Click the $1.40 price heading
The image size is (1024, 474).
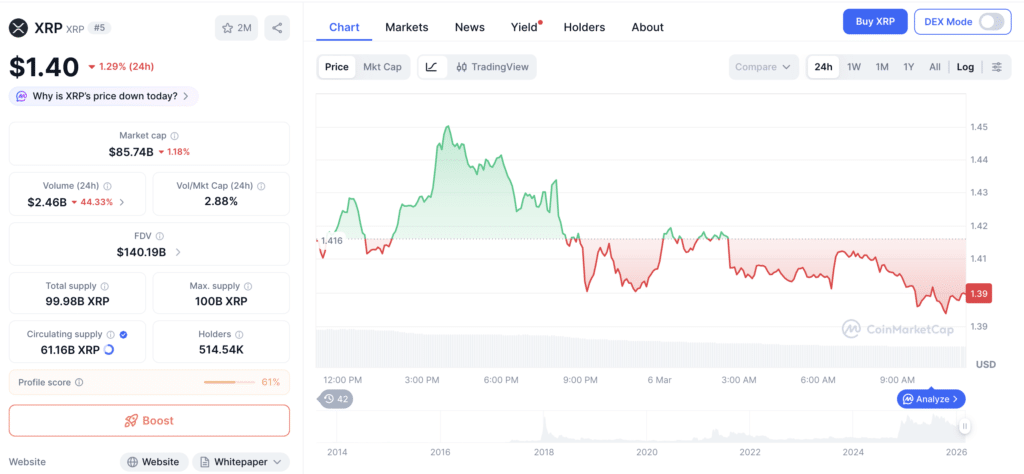click(44, 67)
